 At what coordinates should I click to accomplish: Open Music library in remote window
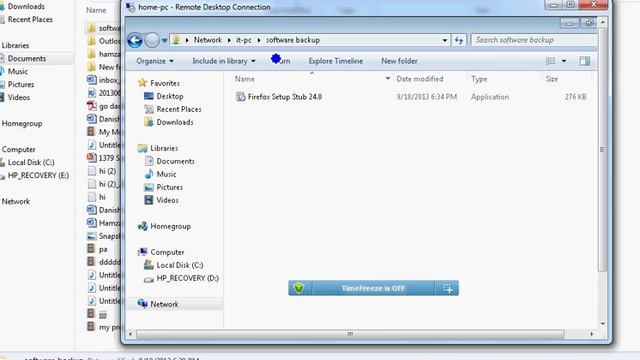(167, 174)
